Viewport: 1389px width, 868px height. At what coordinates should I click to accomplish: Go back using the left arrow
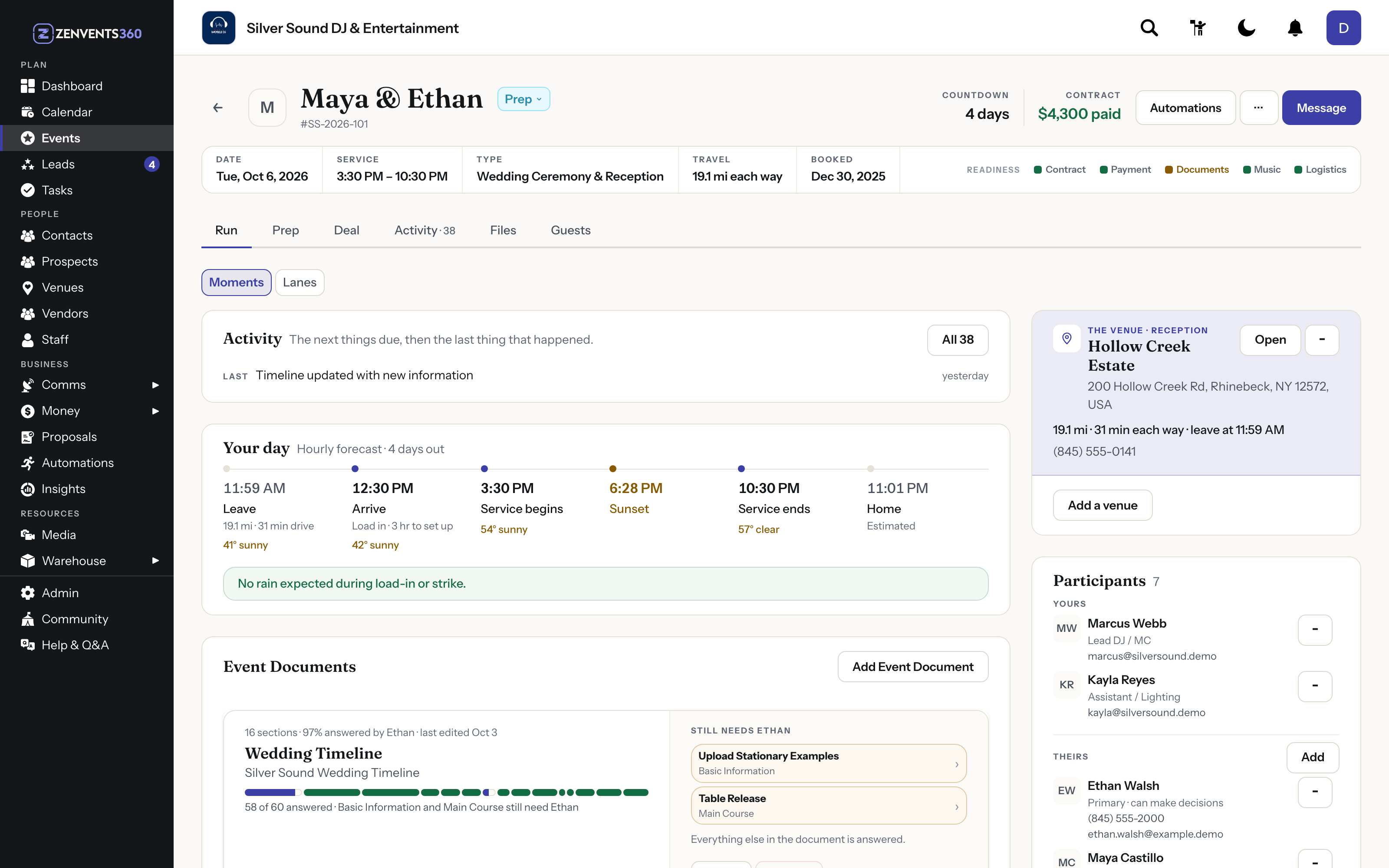point(217,107)
